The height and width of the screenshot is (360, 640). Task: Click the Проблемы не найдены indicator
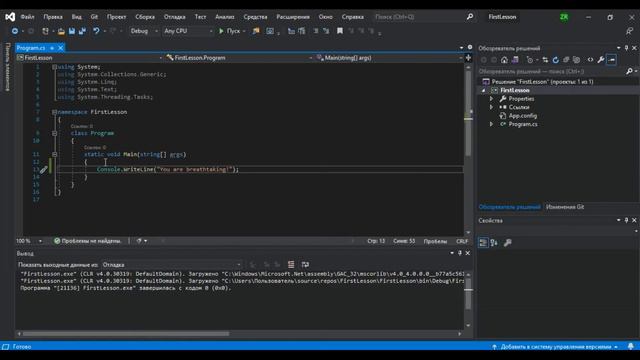[88, 241]
